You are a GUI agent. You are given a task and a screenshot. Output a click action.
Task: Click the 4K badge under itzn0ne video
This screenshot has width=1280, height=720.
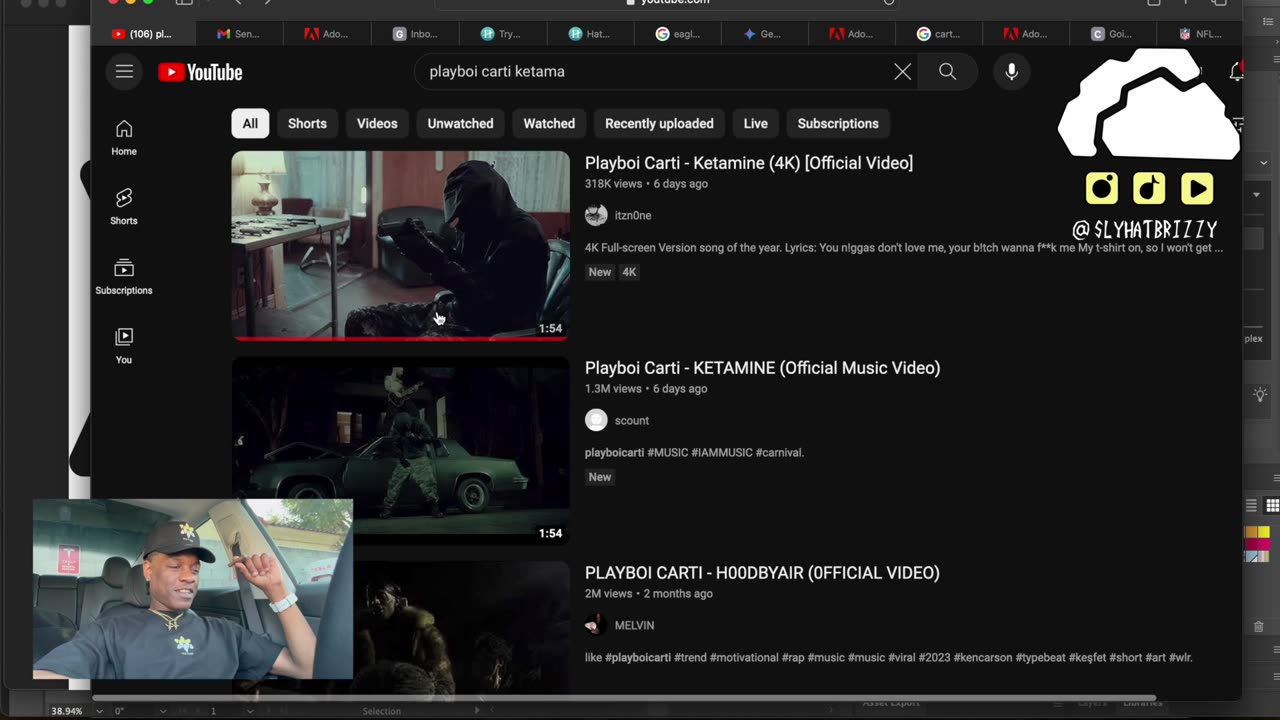pyautogui.click(x=629, y=272)
